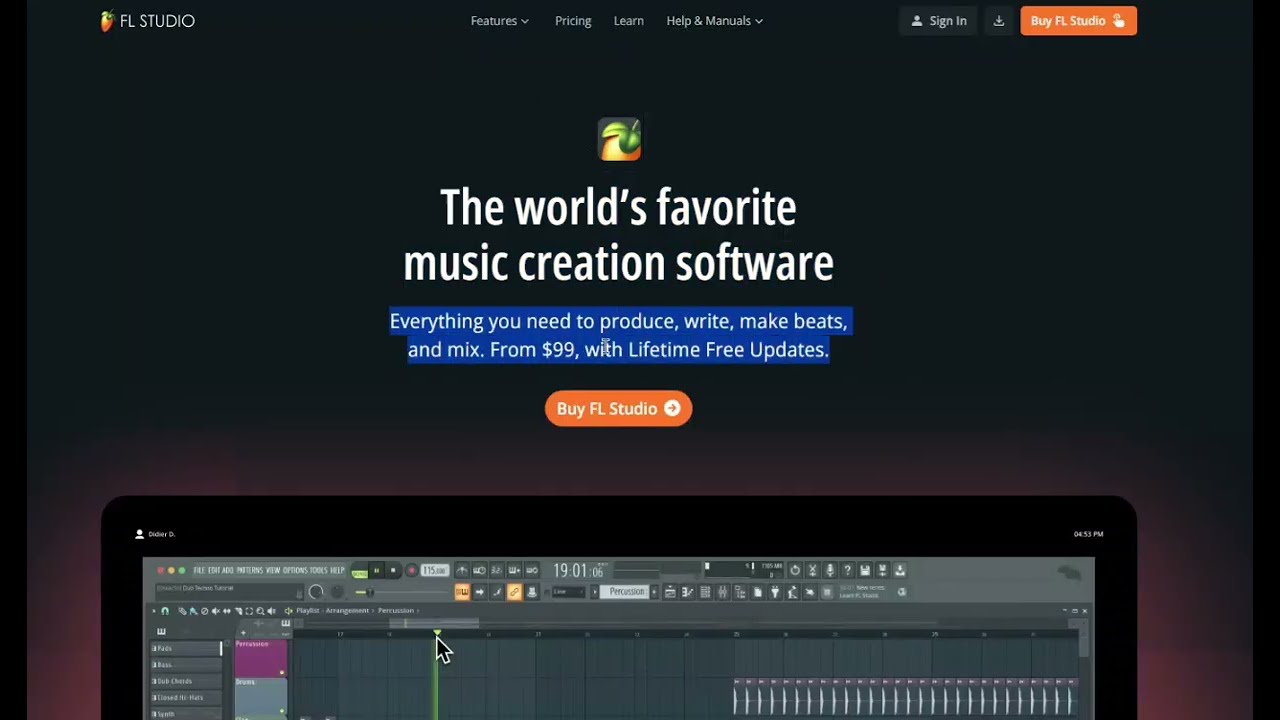Select the Zoom magnifier tool in Playlist

260,611
